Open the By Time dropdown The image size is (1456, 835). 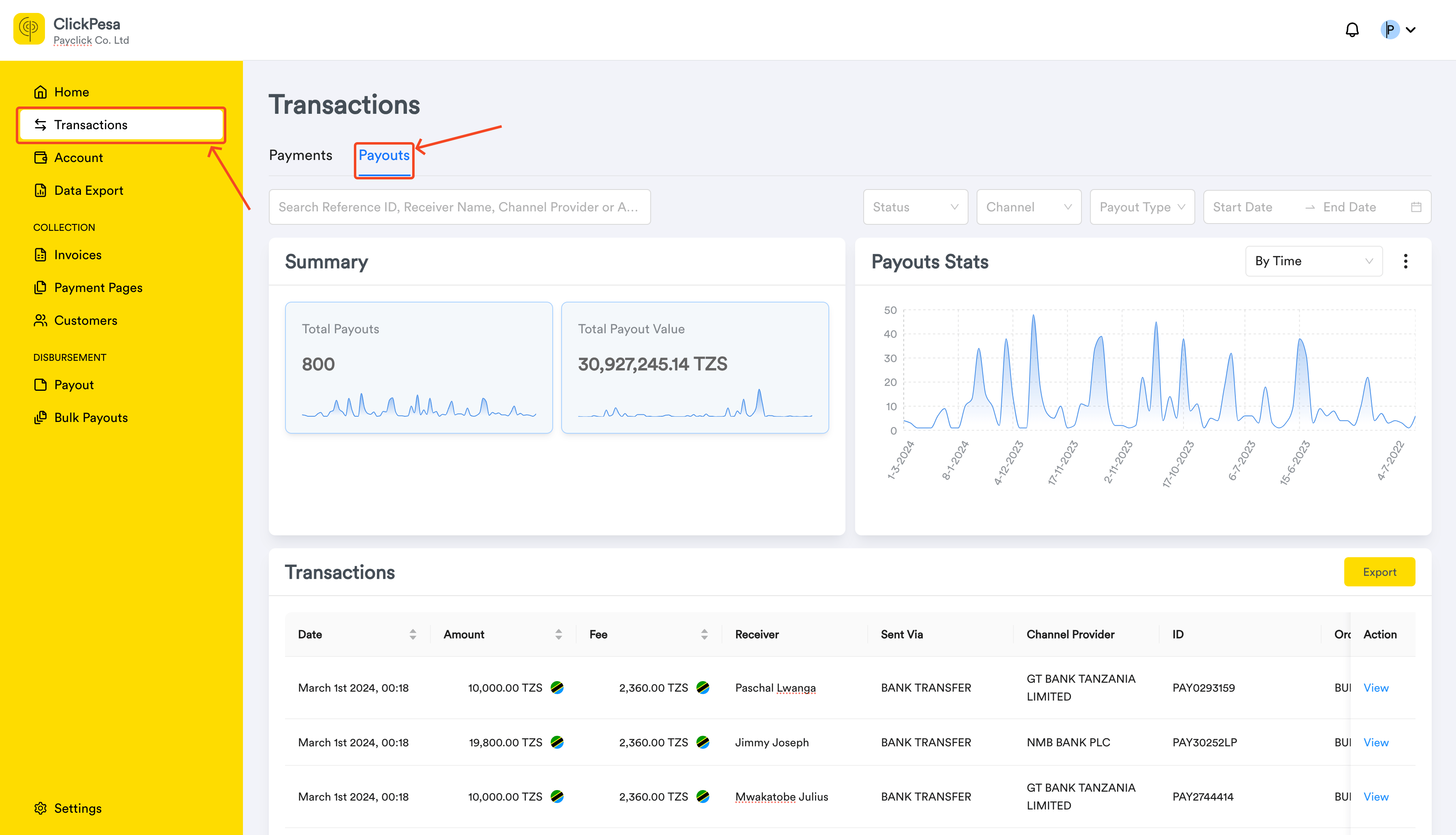[1314, 262]
